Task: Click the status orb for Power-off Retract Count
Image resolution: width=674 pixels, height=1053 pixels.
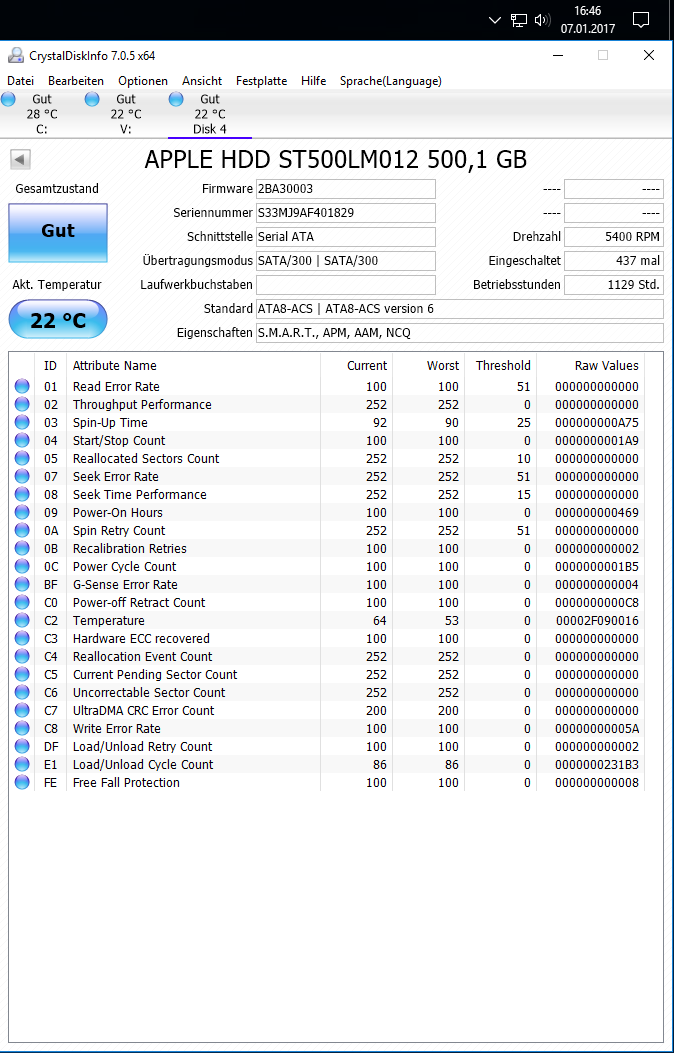Action: [22, 602]
